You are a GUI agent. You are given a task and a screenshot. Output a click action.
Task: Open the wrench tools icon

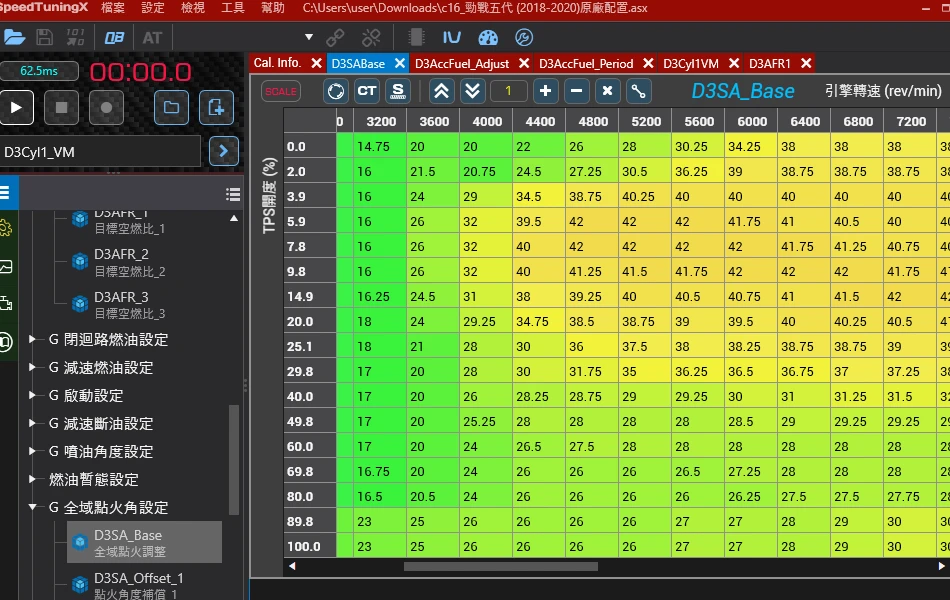pos(524,38)
